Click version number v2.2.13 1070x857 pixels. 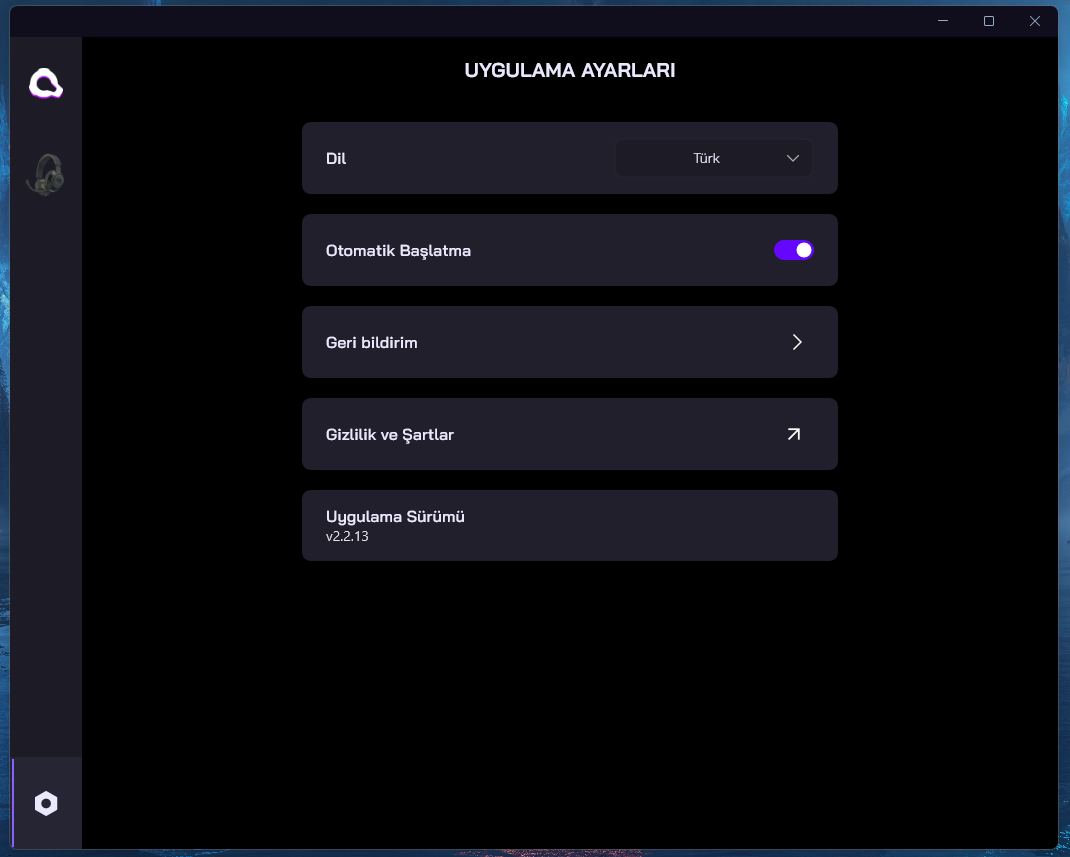click(x=347, y=536)
